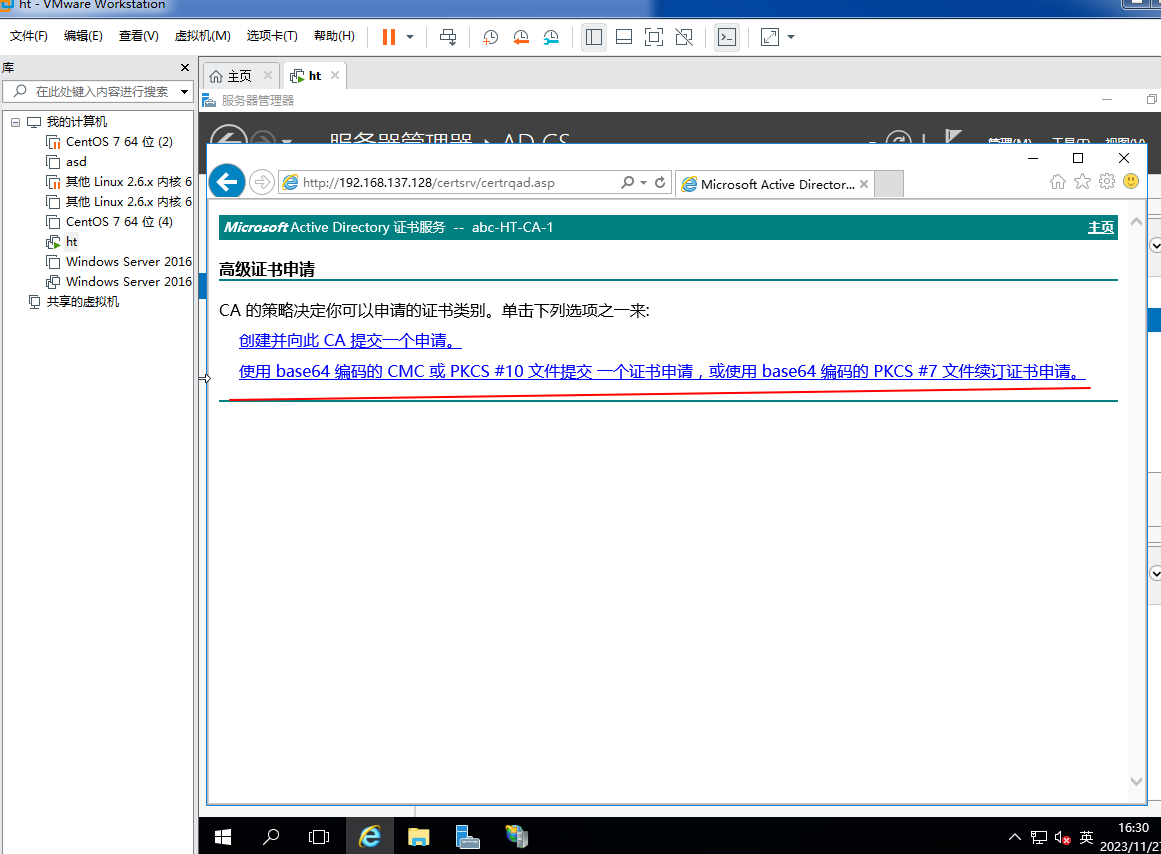1161x854 pixels.
Task: Open the console view icon
Action: point(727,37)
